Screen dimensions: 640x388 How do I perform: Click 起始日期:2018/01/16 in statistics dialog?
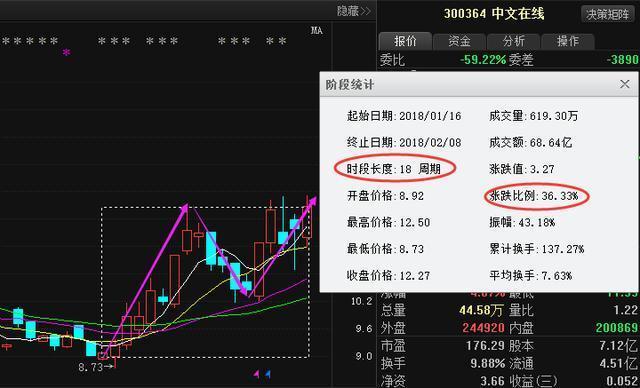(x=404, y=116)
